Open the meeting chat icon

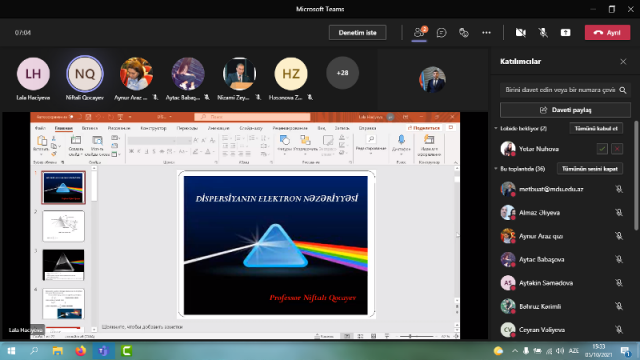pyautogui.click(x=441, y=33)
